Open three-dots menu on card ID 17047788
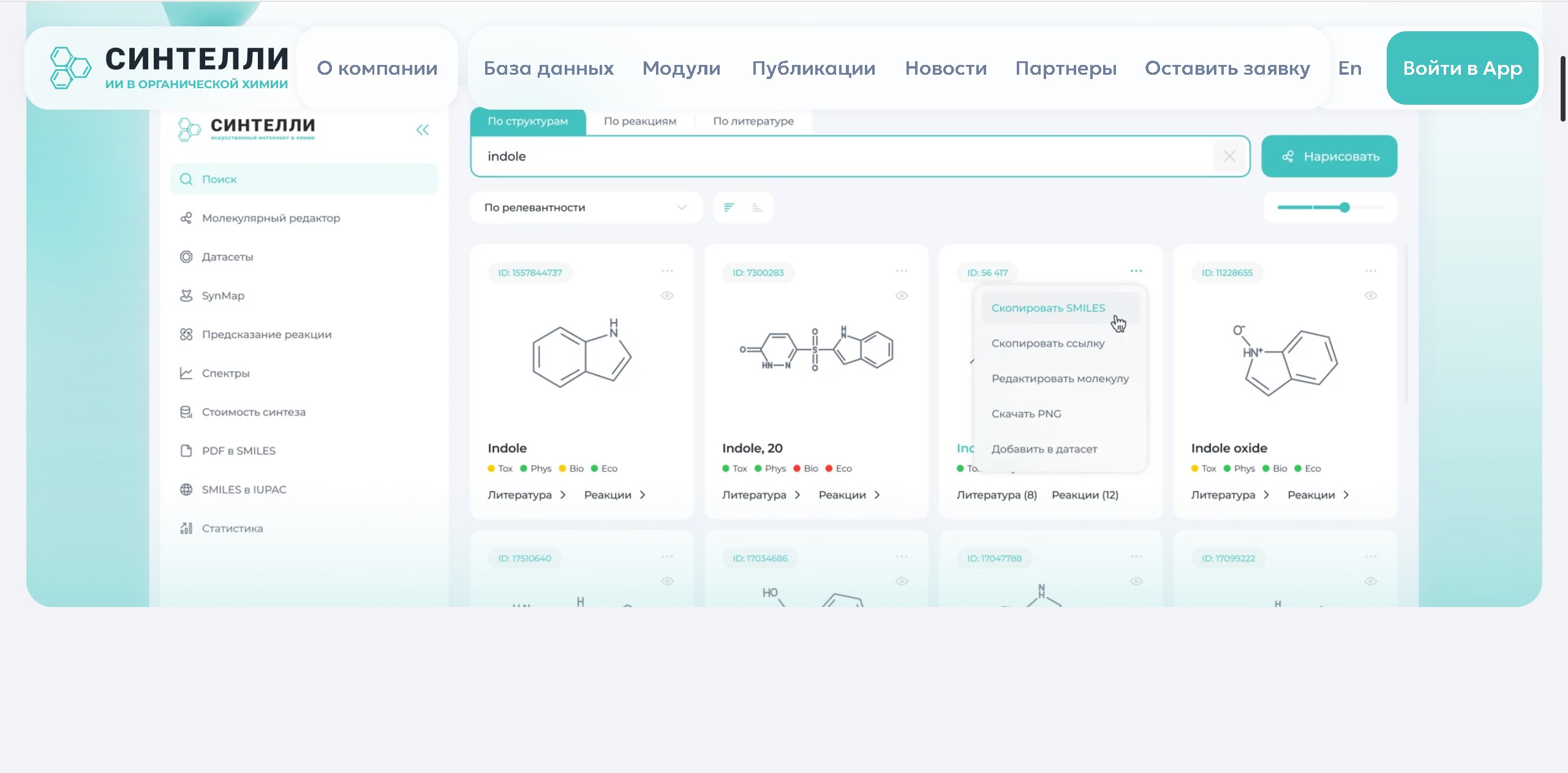 click(x=1136, y=556)
